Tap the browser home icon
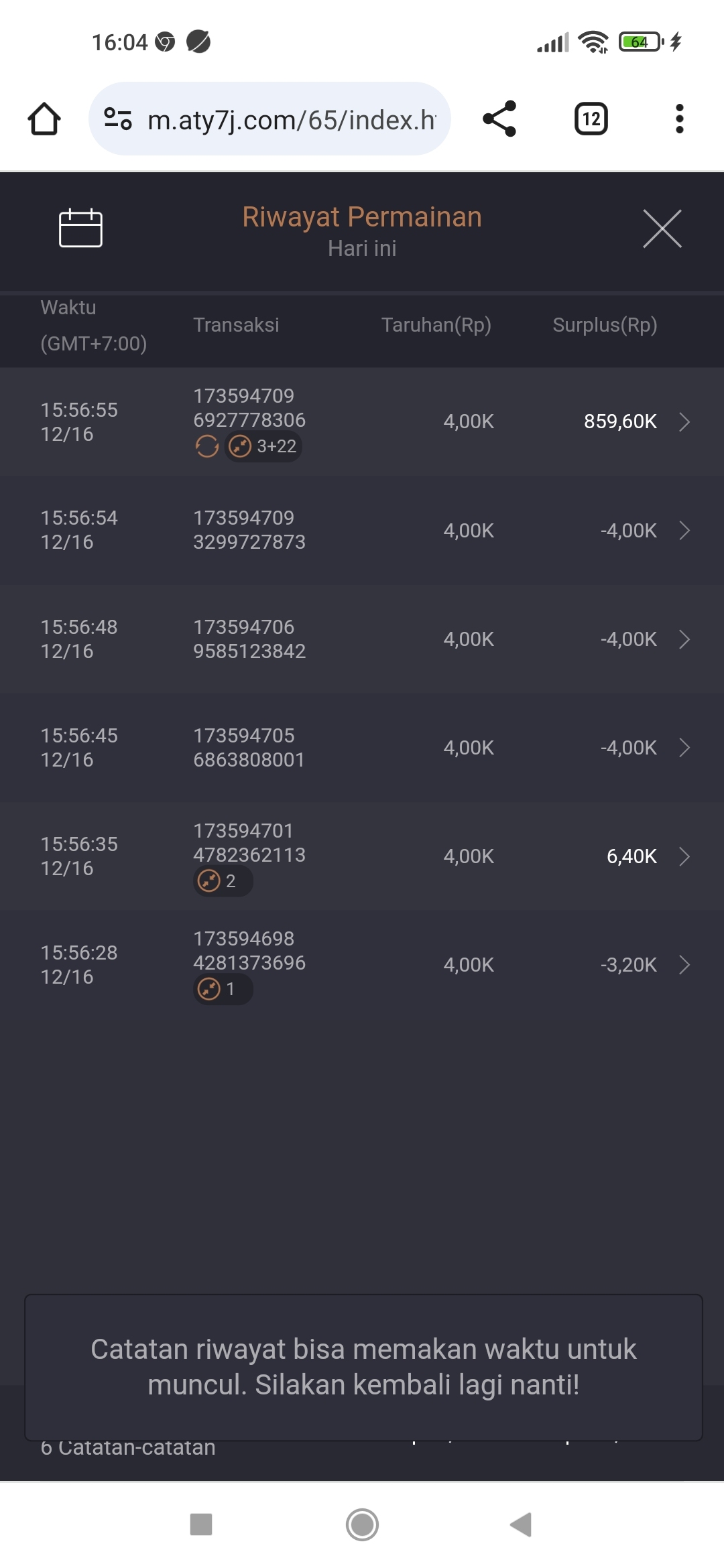Screen dimensions: 724x1568 [44, 119]
